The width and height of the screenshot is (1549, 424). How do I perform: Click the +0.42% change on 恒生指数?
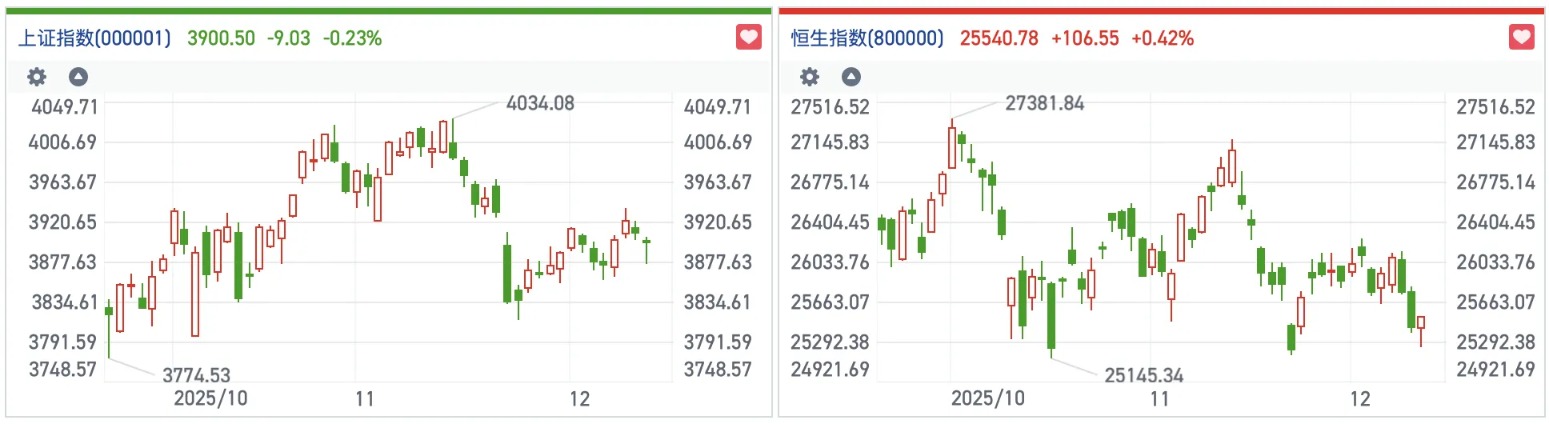click(1162, 39)
